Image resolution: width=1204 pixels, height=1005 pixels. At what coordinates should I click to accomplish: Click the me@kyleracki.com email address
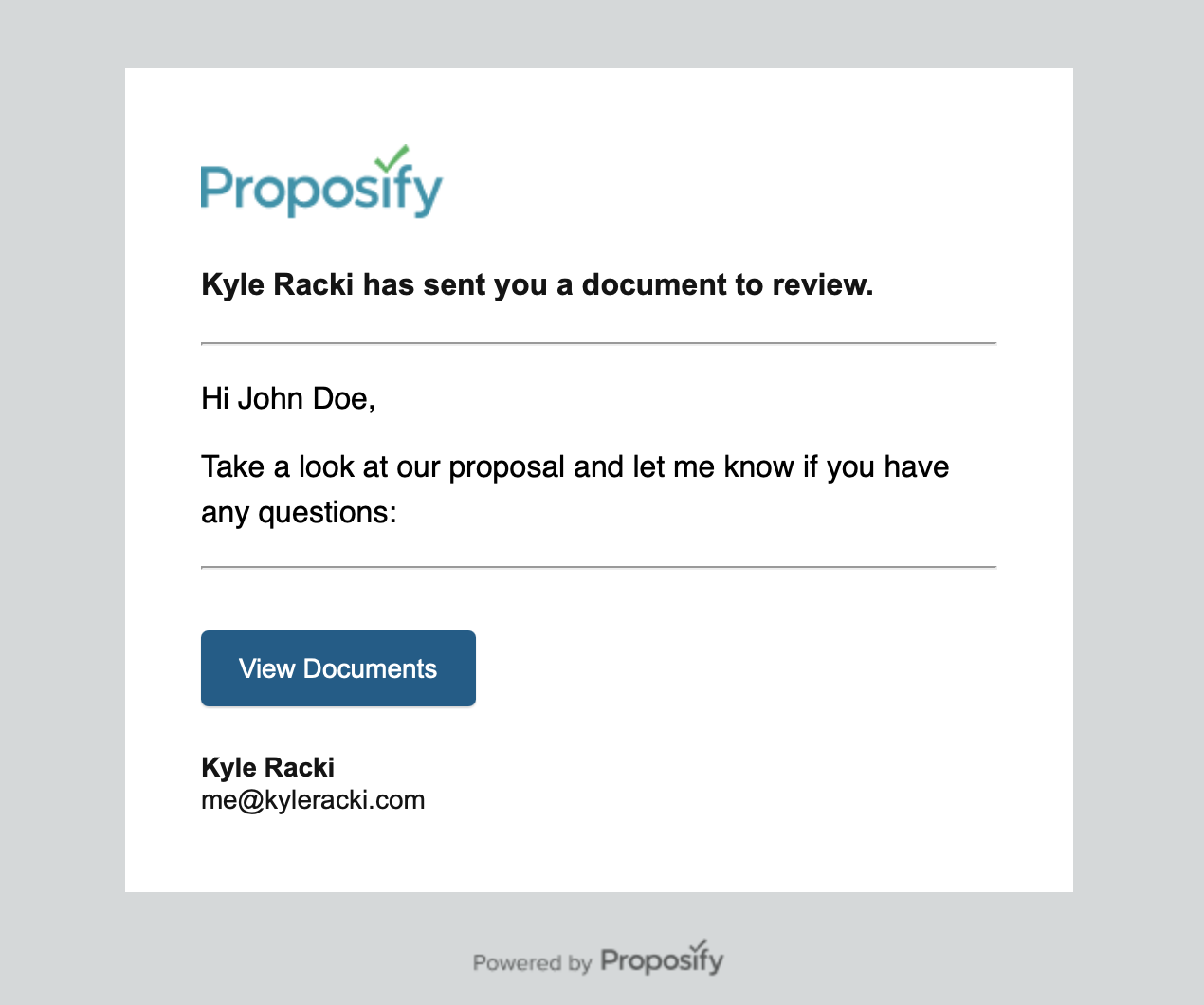tap(313, 800)
